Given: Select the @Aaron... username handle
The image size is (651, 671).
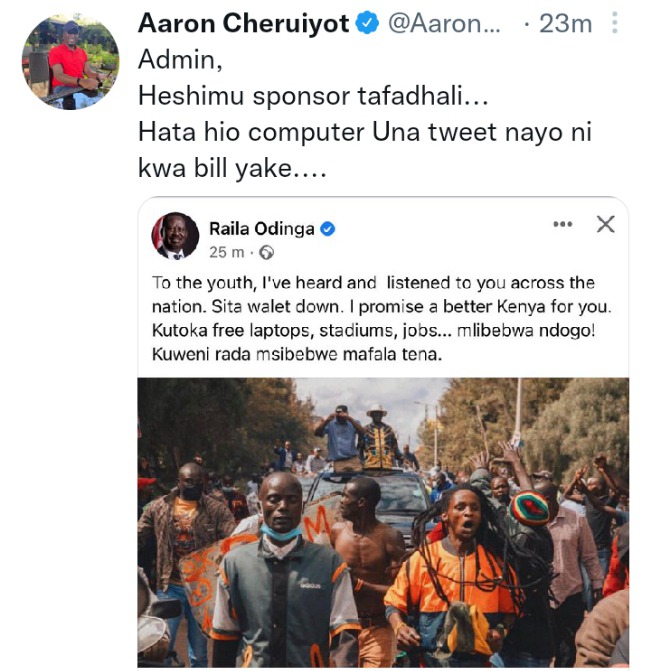Looking at the screenshot, I should pyautogui.click(x=444, y=23).
